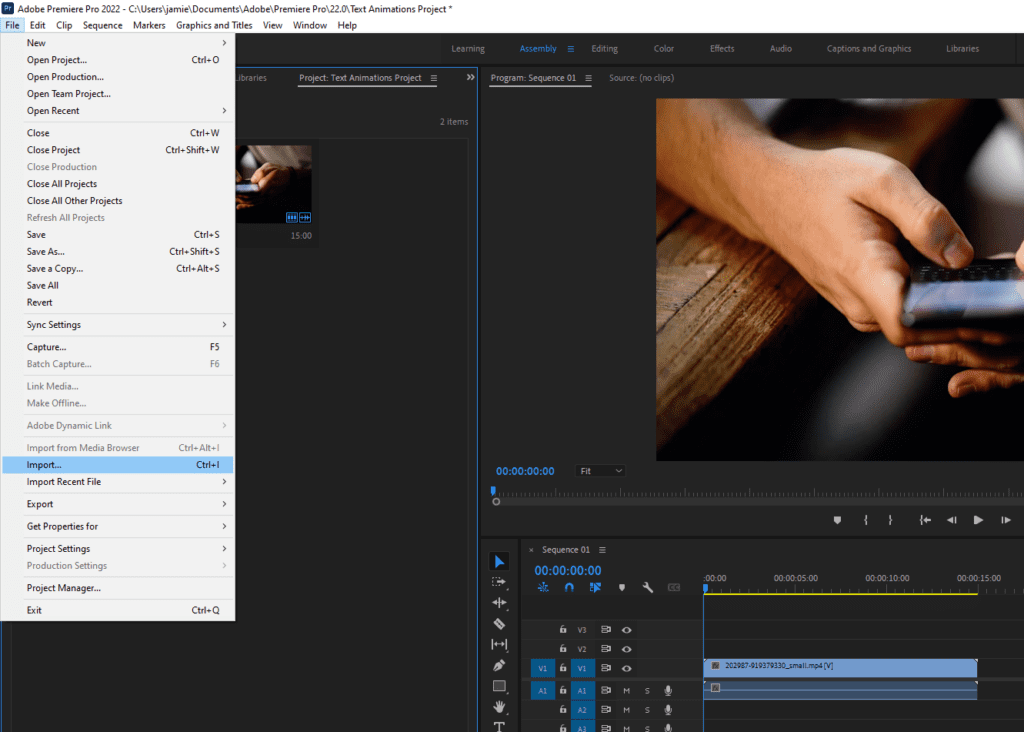Solo audio track A1
Viewport: 1024px width, 732px height.
click(x=647, y=690)
